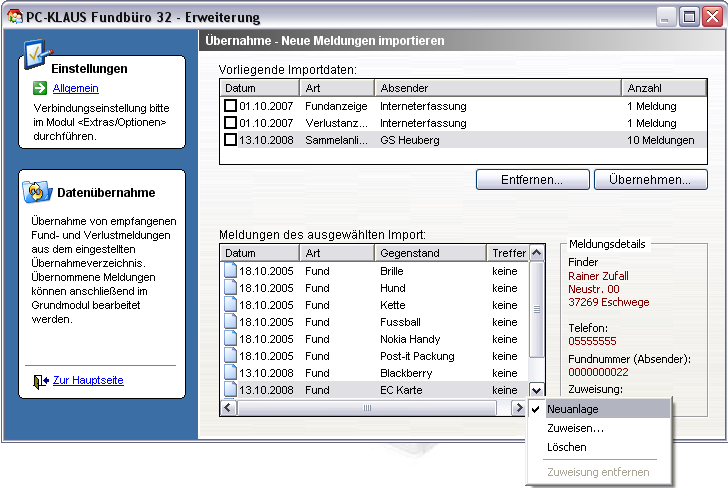
Task: Click the Datenübernahme panel icon
Action: pyautogui.click(x=37, y=193)
